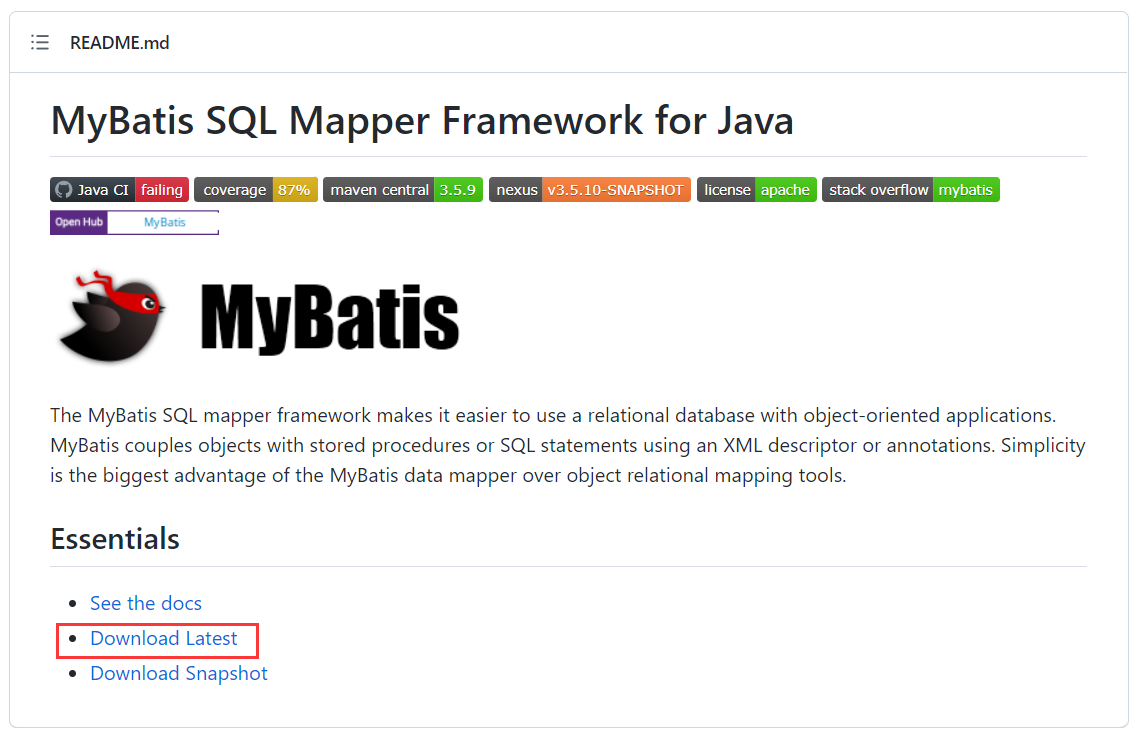The width and height of the screenshot is (1146, 739).
Task: Click the maven central 3.5.9 badge
Action: [403, 190]
